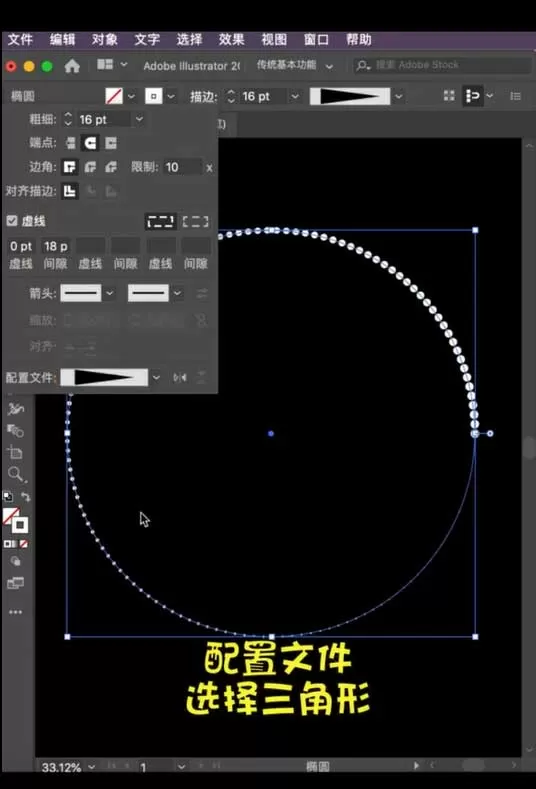Open the 对象 menu
Image resolution: width=536 pixels, height=789 pixels.
pos(105,39)
